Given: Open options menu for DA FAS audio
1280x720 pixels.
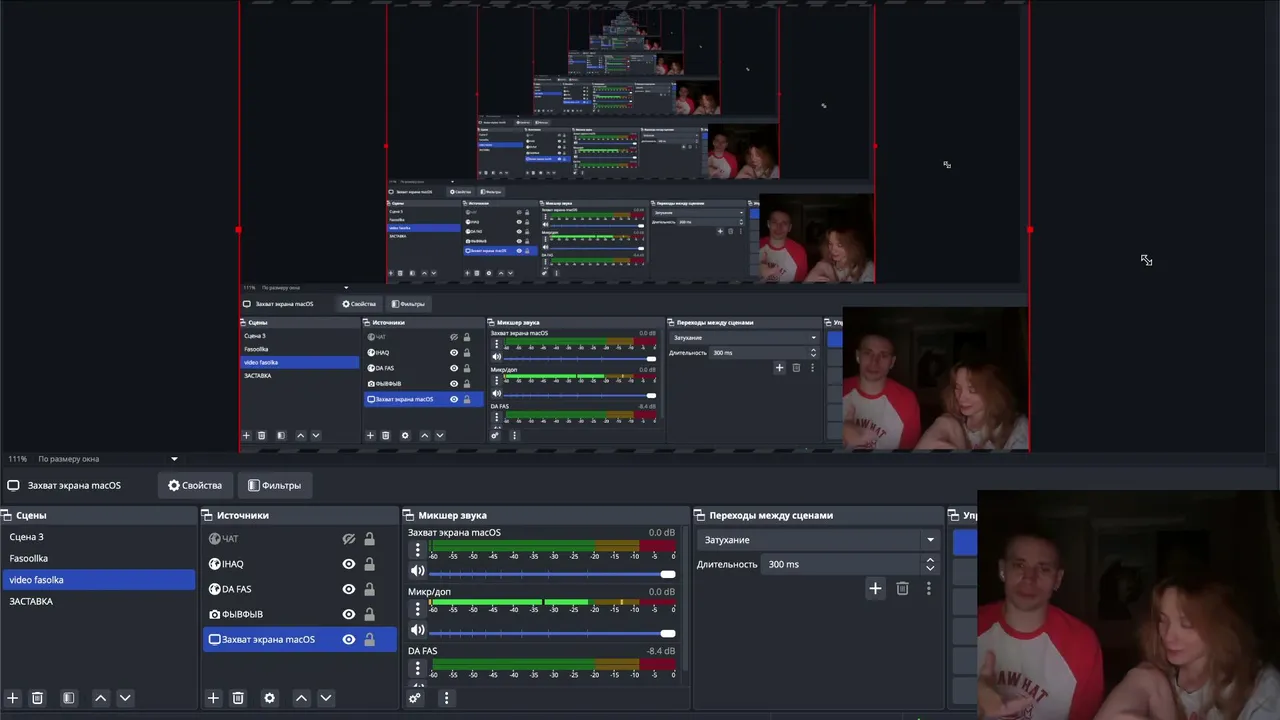Looking at the screenshot, I should tap(418, 668).
